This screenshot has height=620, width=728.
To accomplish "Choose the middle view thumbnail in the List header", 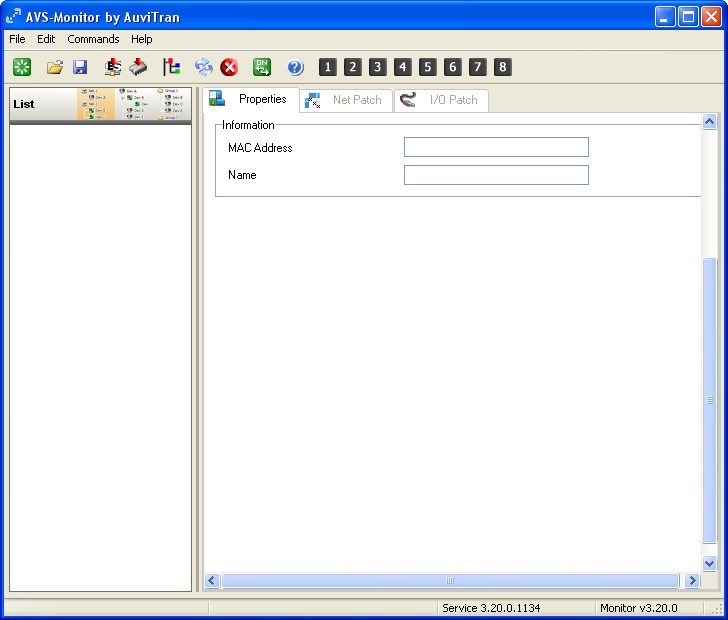I will 134,104.
